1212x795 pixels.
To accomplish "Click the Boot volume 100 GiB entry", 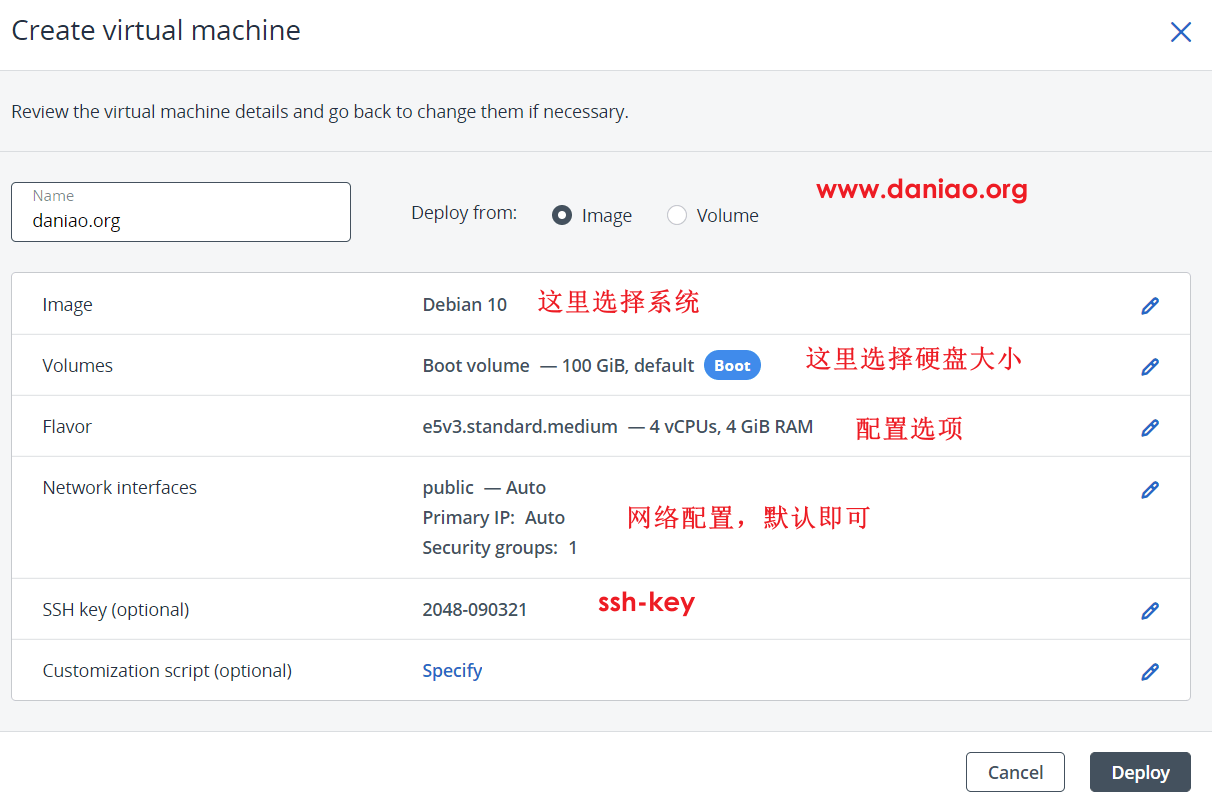I will [558, 366].
